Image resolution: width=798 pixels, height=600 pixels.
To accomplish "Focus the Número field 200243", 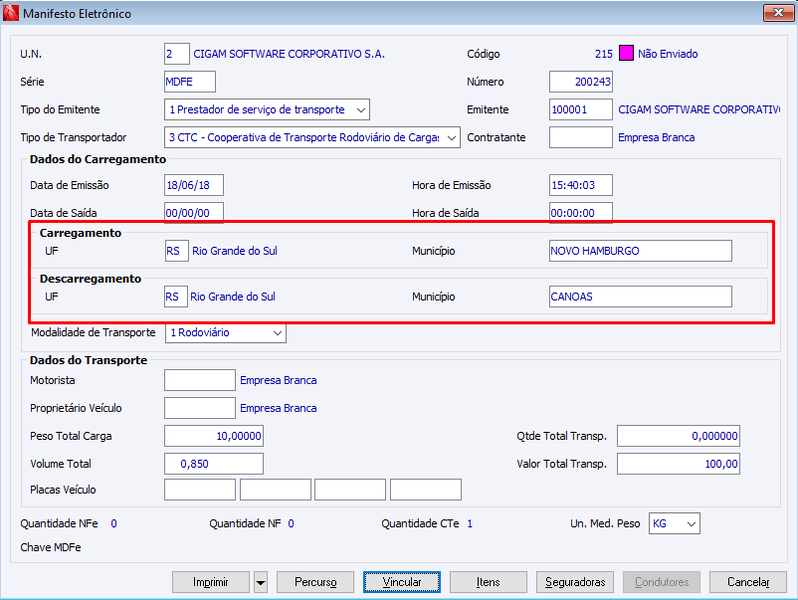I will coord(581,82).
